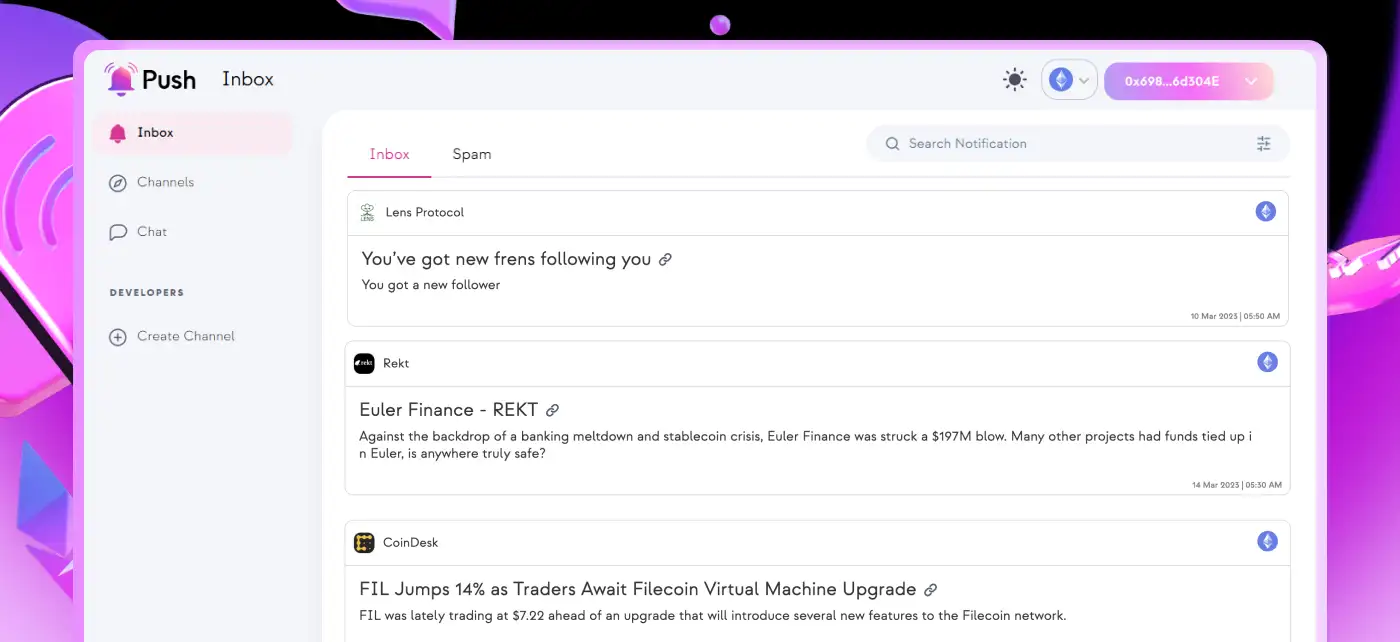Go to Channels in the sidebar

(165, 182)
